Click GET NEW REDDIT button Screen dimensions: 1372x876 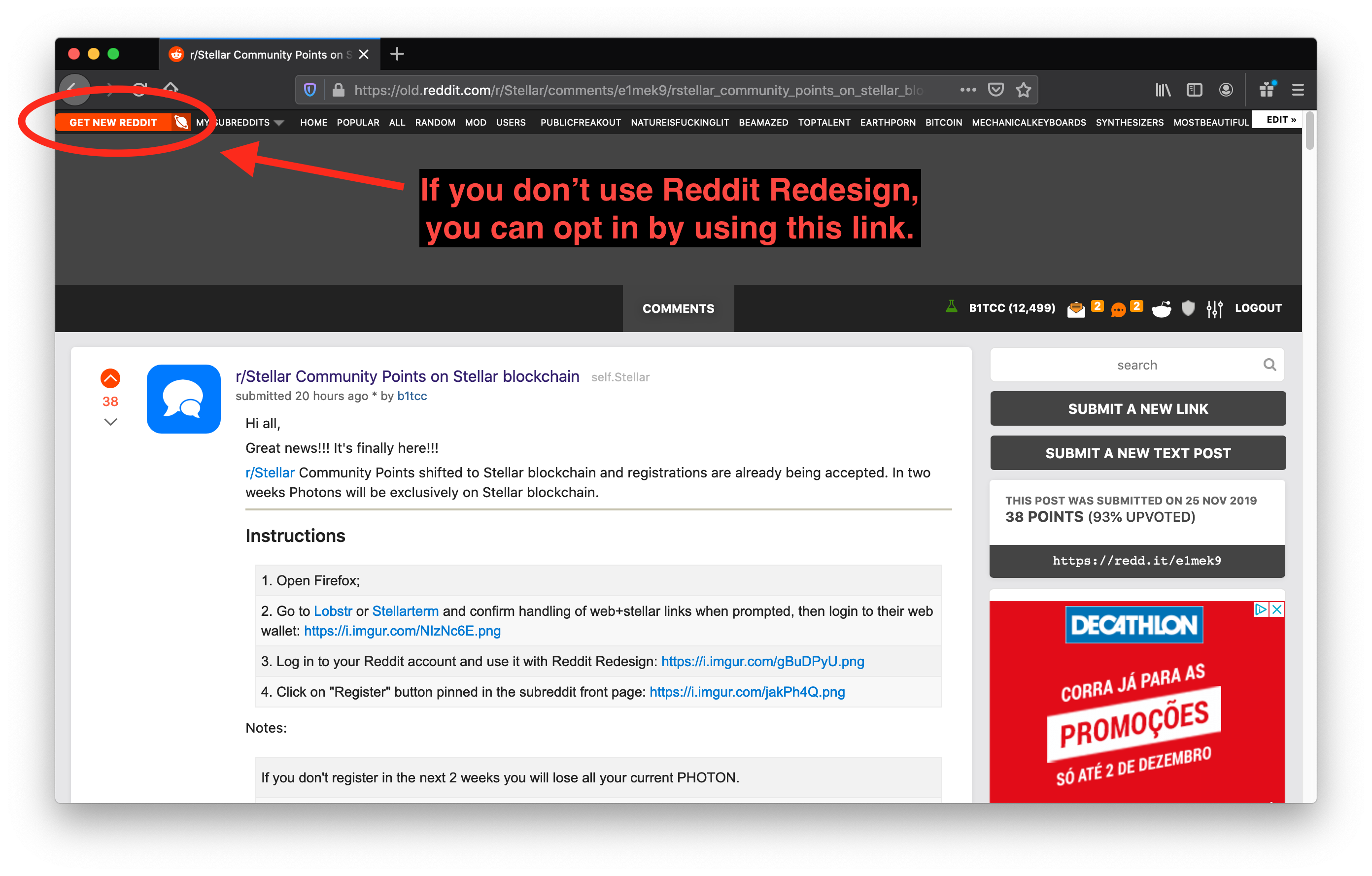(x=112, y=121)
